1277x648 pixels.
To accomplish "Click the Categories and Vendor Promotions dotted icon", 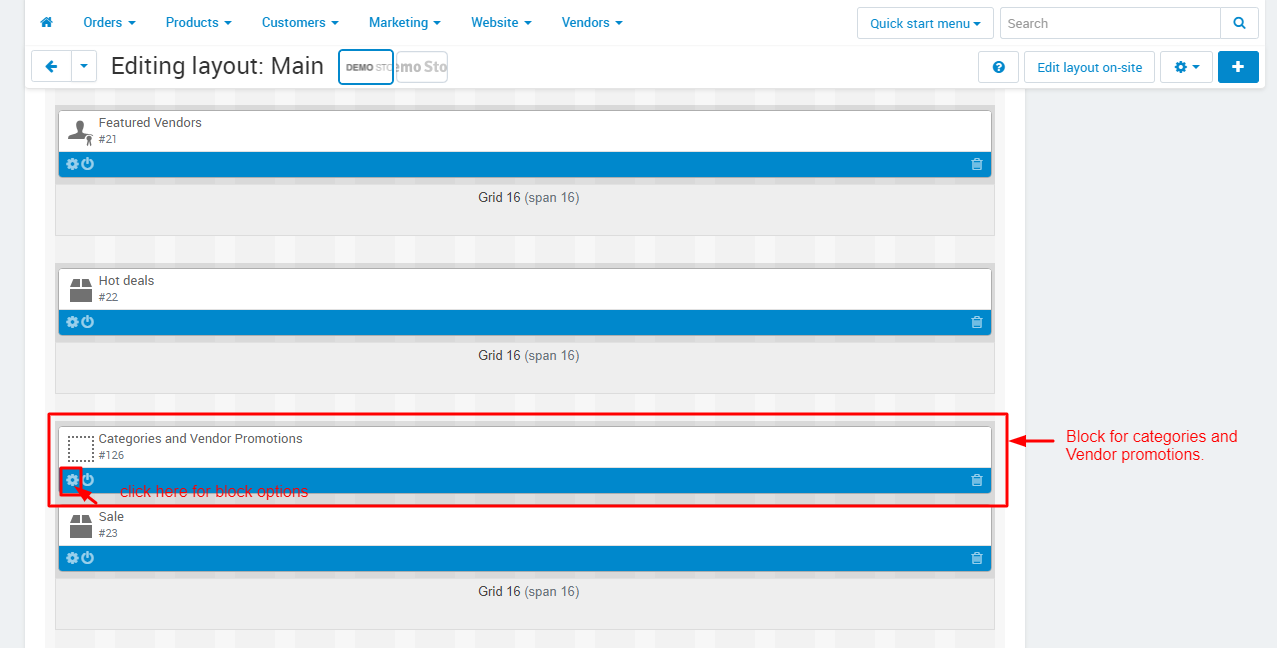I will tap(80, 448).
